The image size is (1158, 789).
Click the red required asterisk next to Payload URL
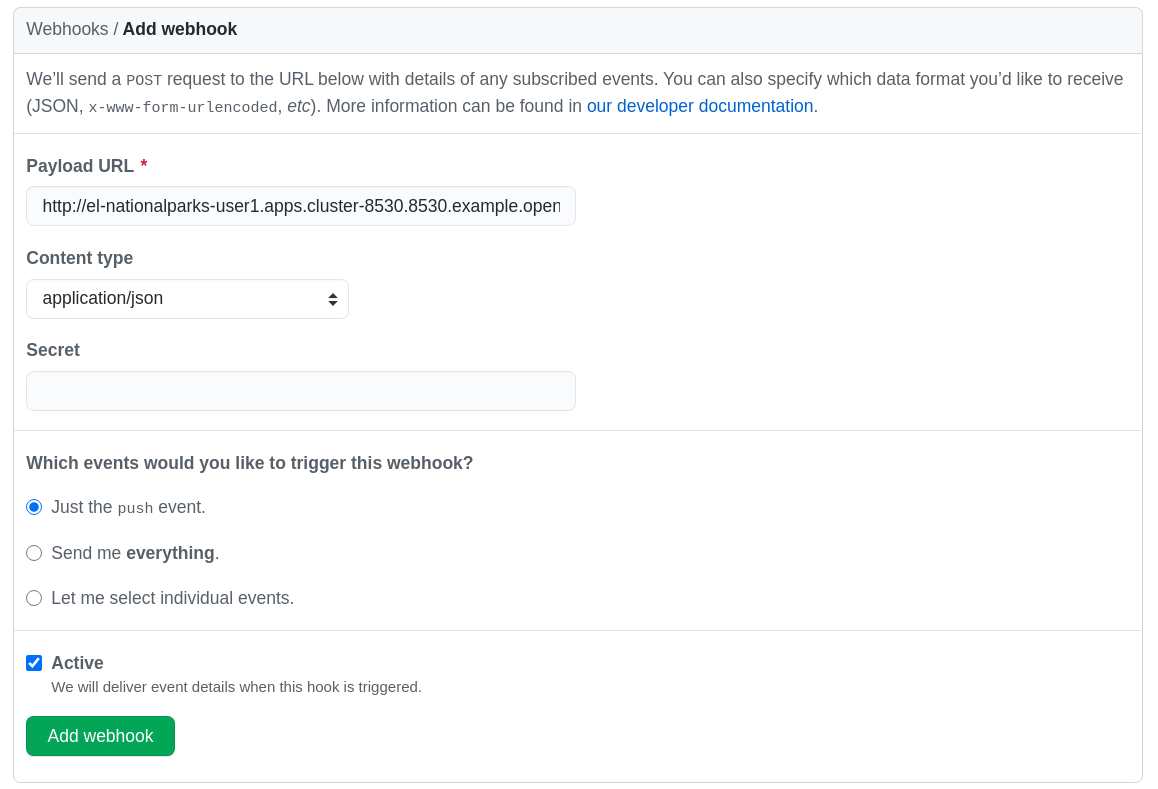coord(144,165)
